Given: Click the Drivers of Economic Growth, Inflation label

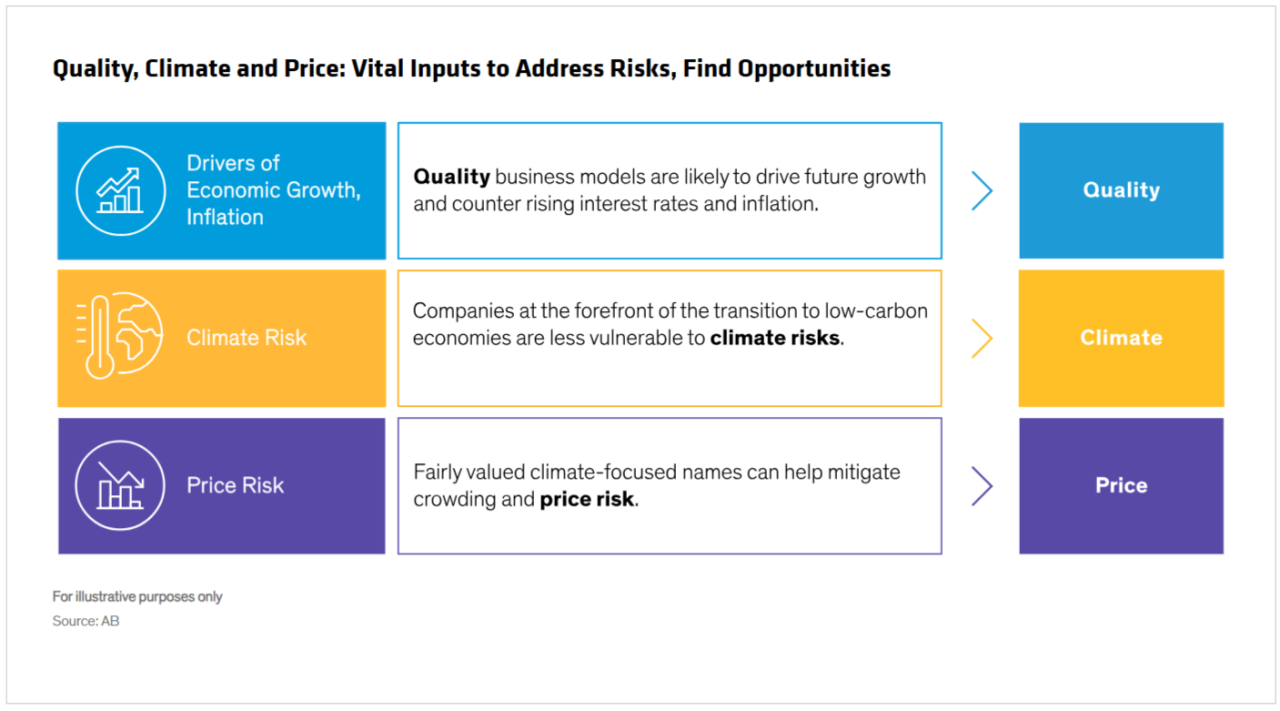Looking at the screenshot, I should [x=273, y=190].
